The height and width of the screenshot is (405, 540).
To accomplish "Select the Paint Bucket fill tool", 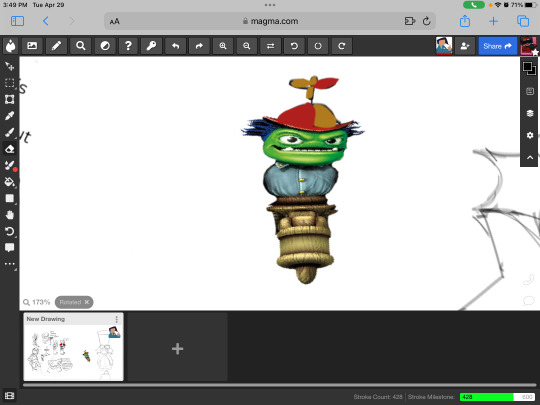I will [10, 182].
